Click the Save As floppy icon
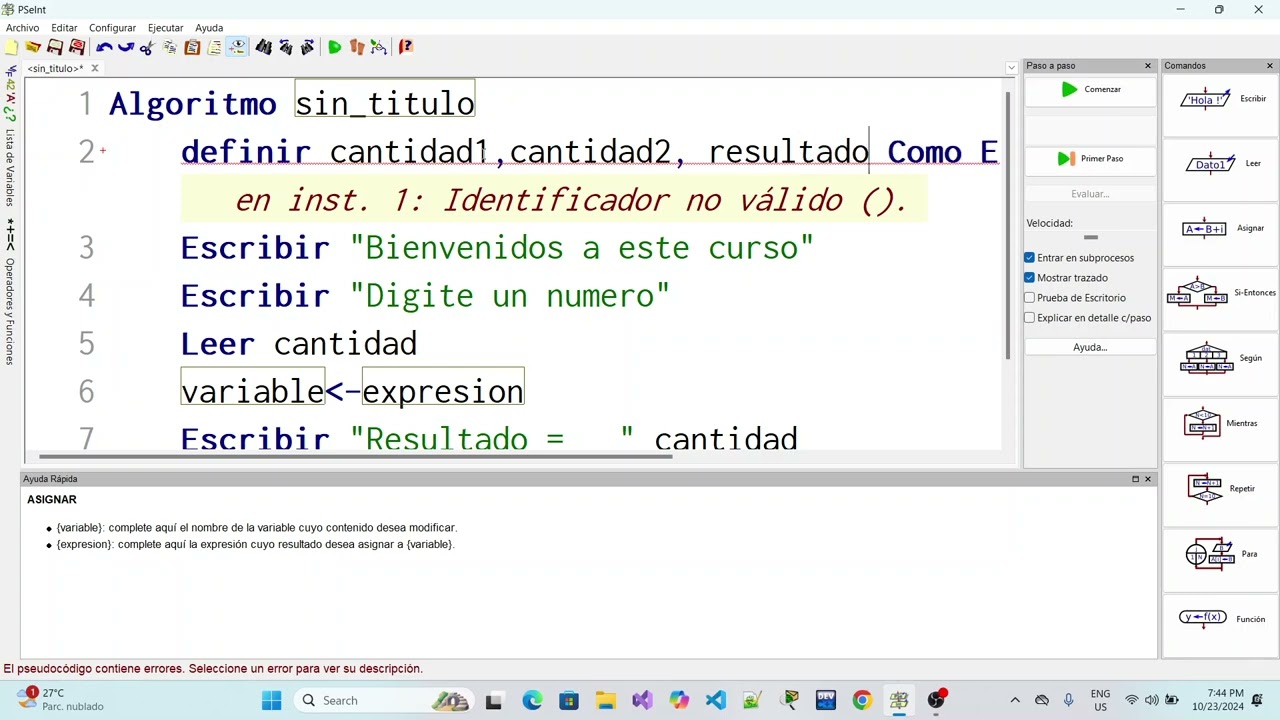 77,47
